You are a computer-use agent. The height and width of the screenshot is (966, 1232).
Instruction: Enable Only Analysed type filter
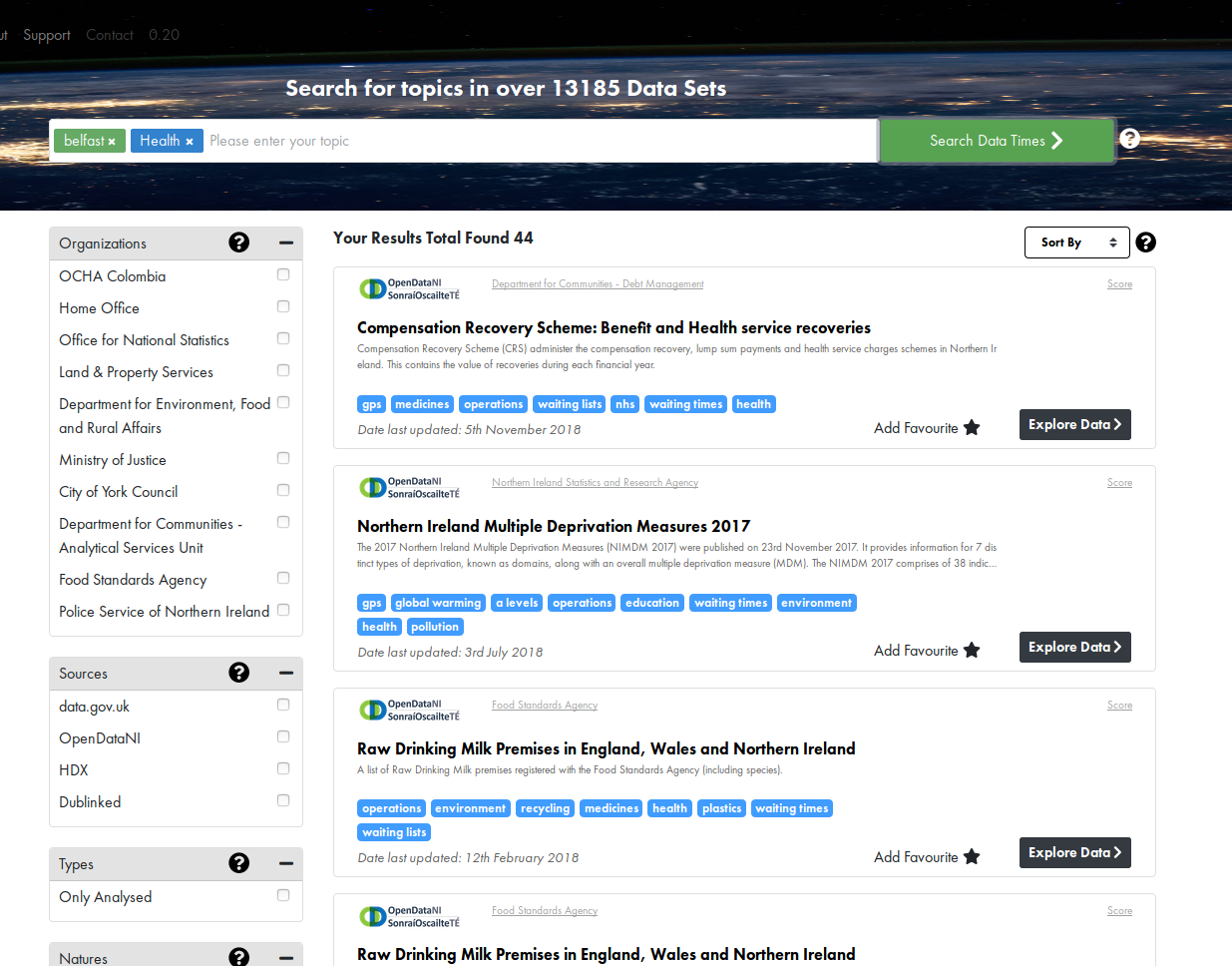pyautogui.click(x=283, y=895)
